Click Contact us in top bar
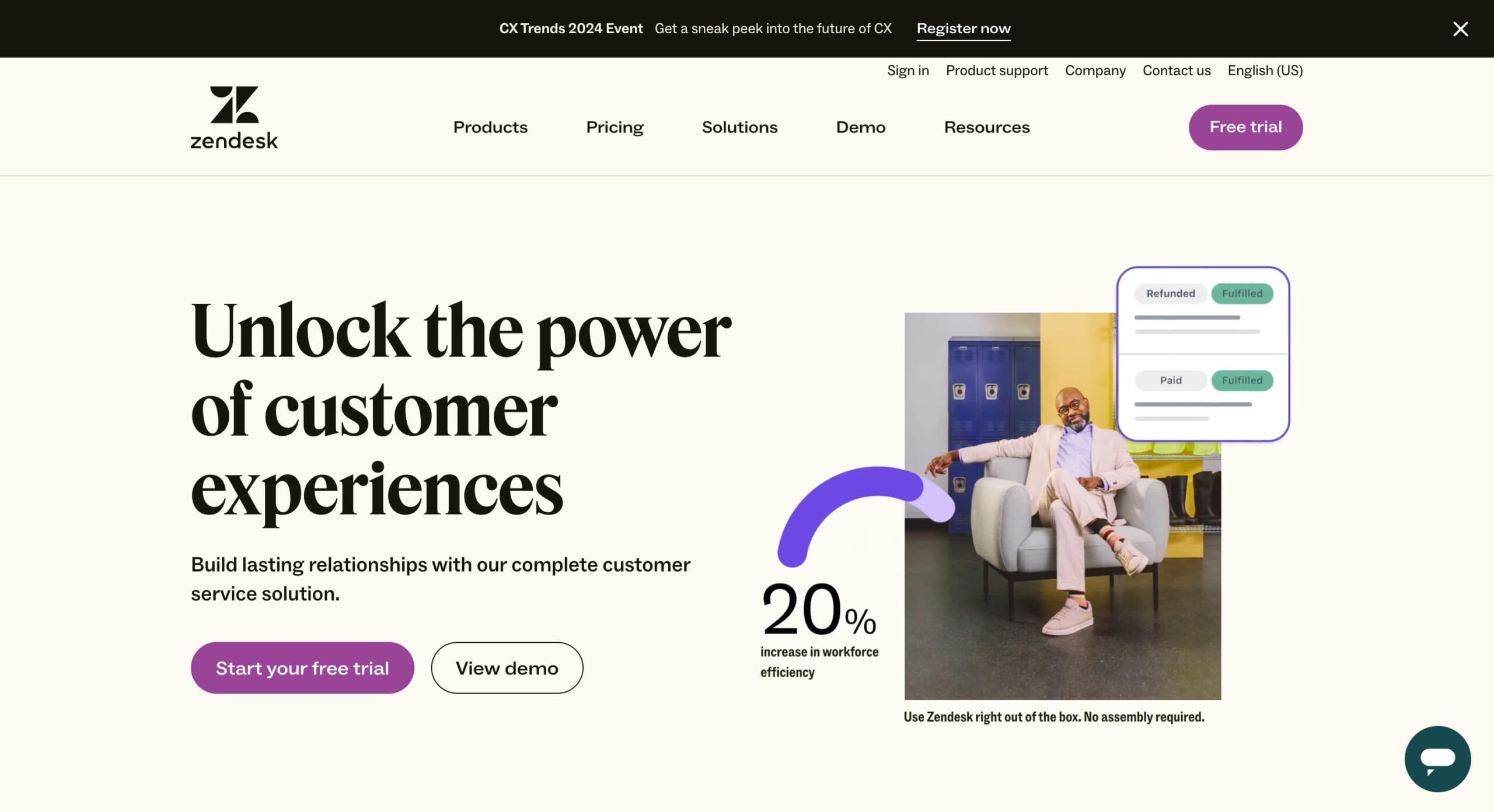This screenshot has height=812, width=1494. 1176,71
